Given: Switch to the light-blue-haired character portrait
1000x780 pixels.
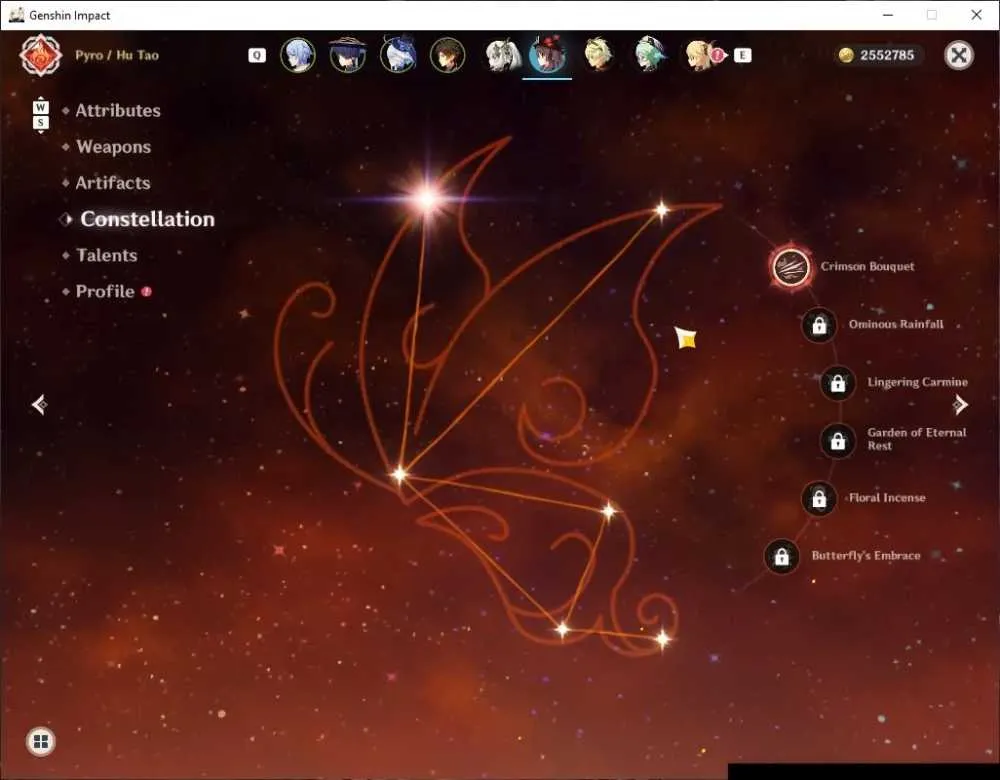Looking at the screenshot, I should point(298,55).
